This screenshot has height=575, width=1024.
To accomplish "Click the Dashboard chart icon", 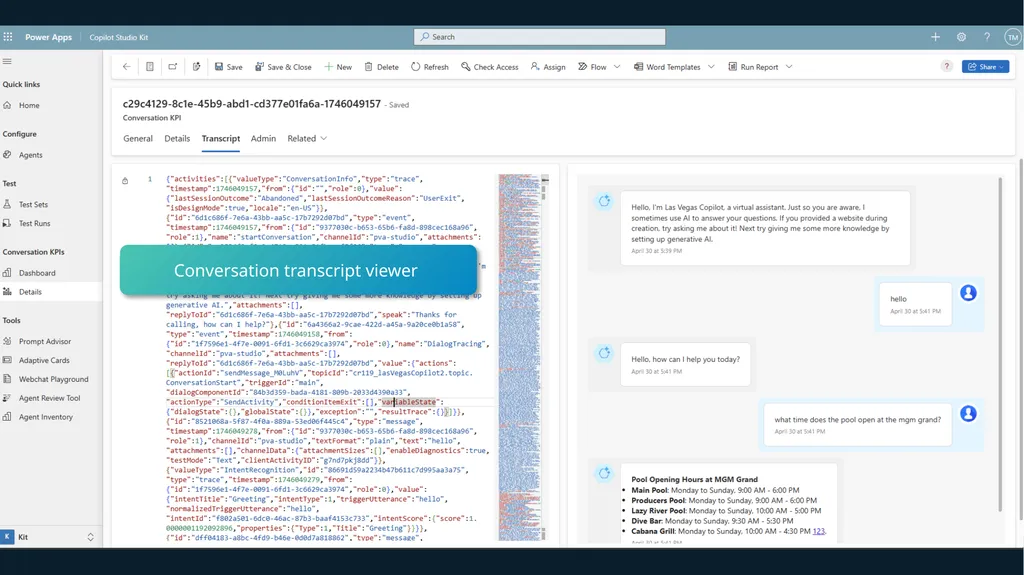I will (x=7, y=273).
